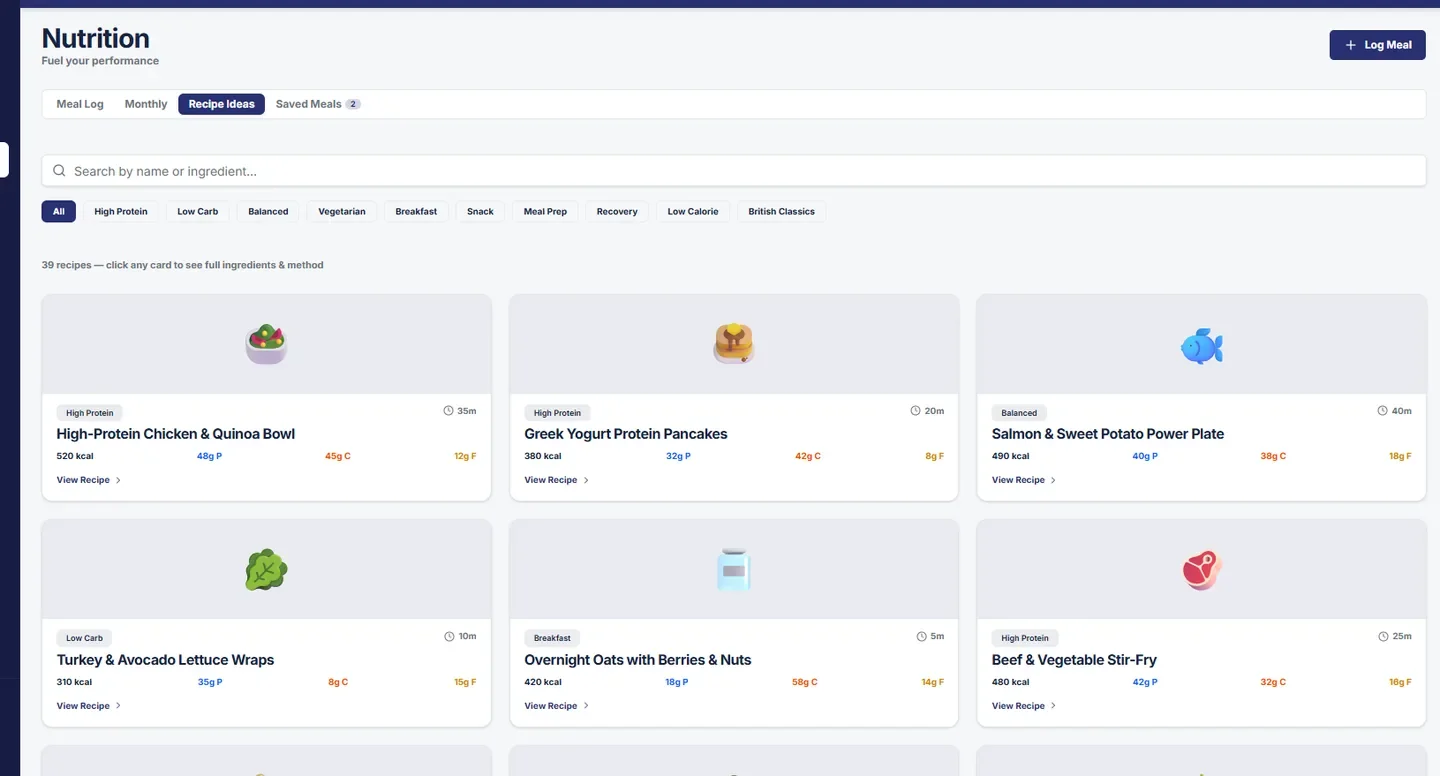Click the plus icon in Log Meal button
Screen dimensions: 1440x776
click(x=1350, y=45)
